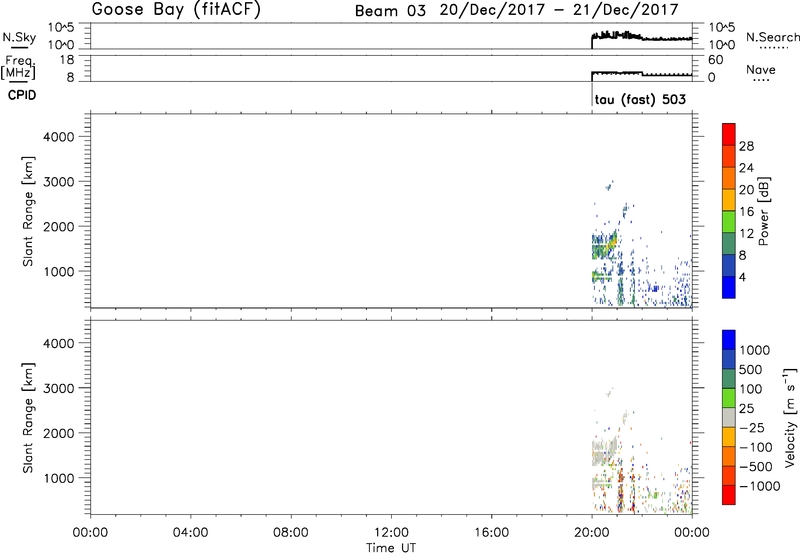The image size is (800, 554).
Task: Click the "4000" tick in velocity panel
Action: click(59, 343)
